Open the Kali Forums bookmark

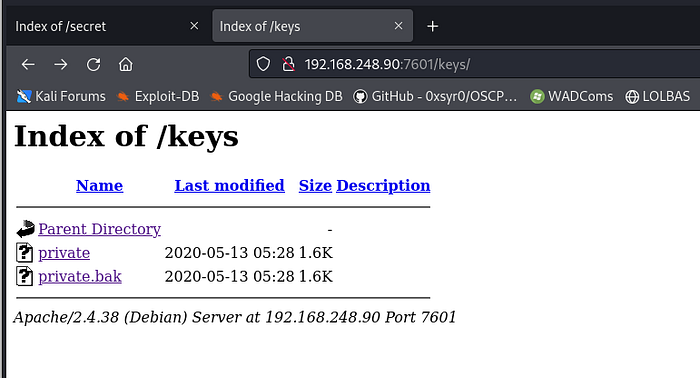[61, 96]
